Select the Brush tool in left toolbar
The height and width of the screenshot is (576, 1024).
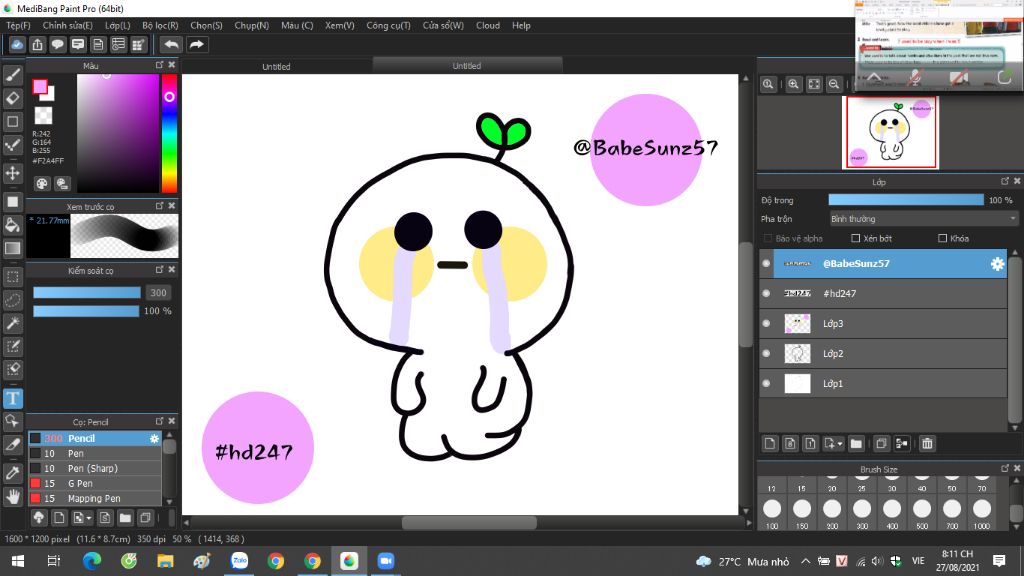(13, 75)
